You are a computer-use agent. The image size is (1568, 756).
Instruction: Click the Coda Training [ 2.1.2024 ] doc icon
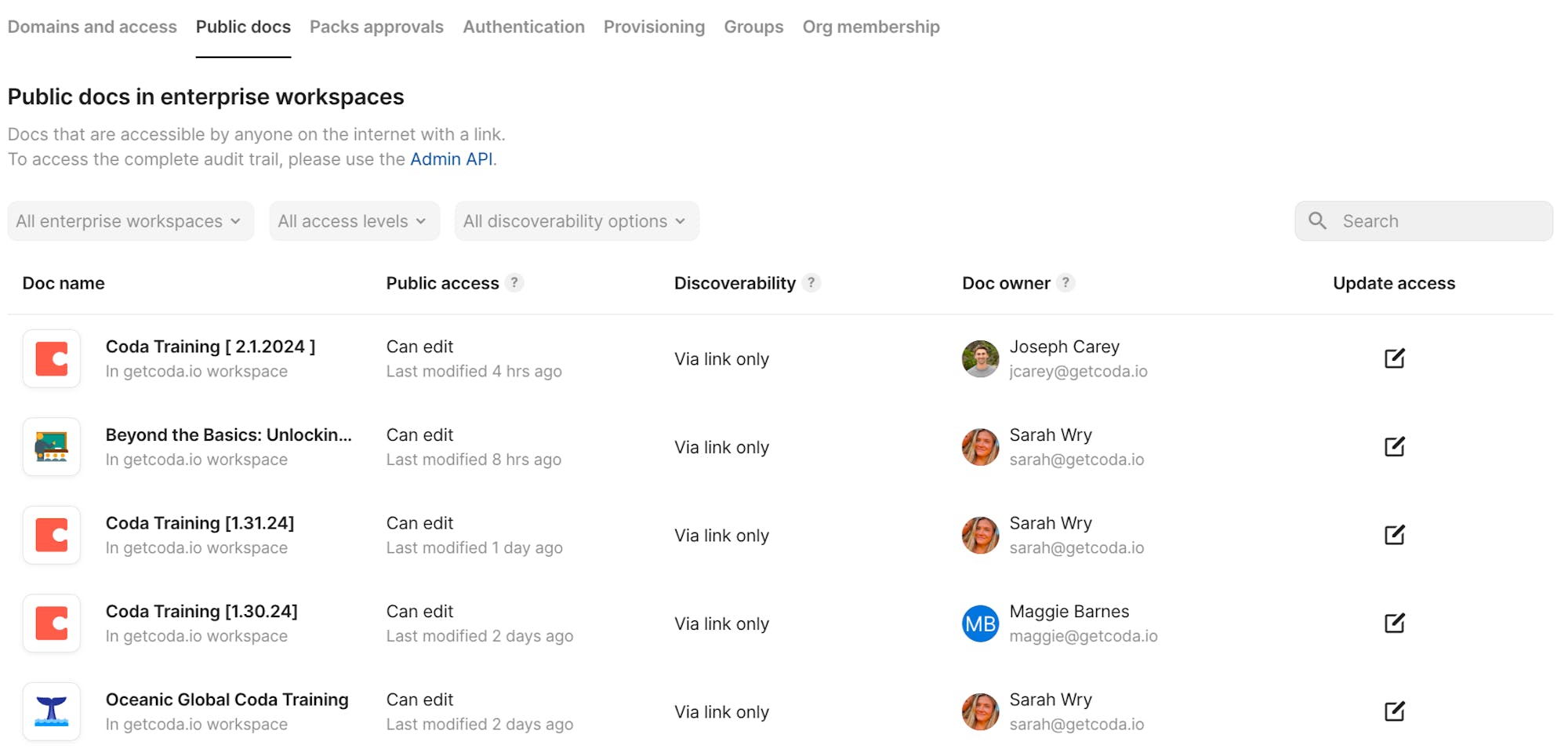52,358
